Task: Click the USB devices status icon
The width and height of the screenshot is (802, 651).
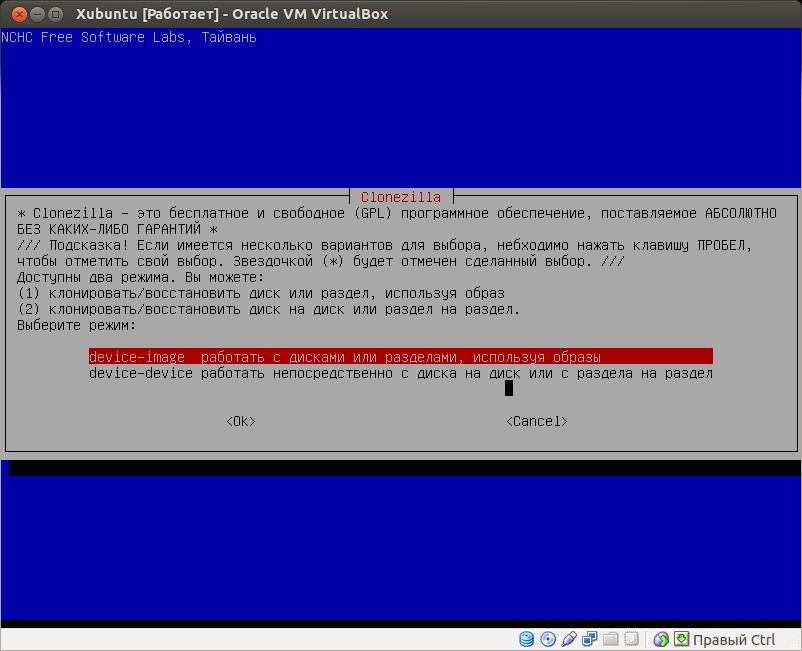Action: coord(569,639)
